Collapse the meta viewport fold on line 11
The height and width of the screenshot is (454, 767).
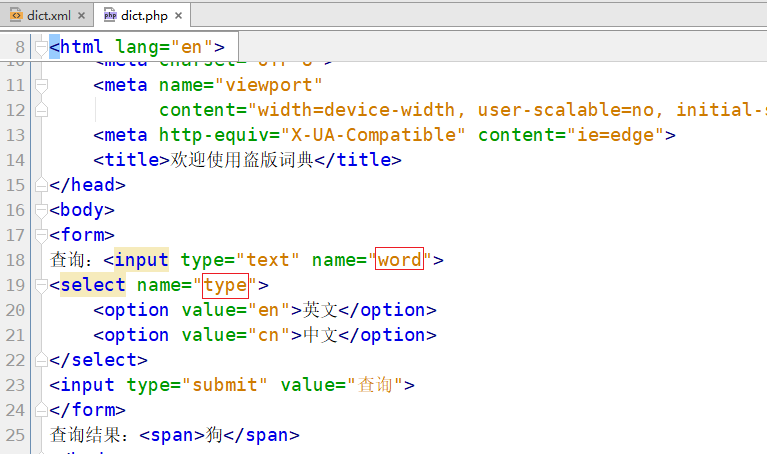click(41, 85)
